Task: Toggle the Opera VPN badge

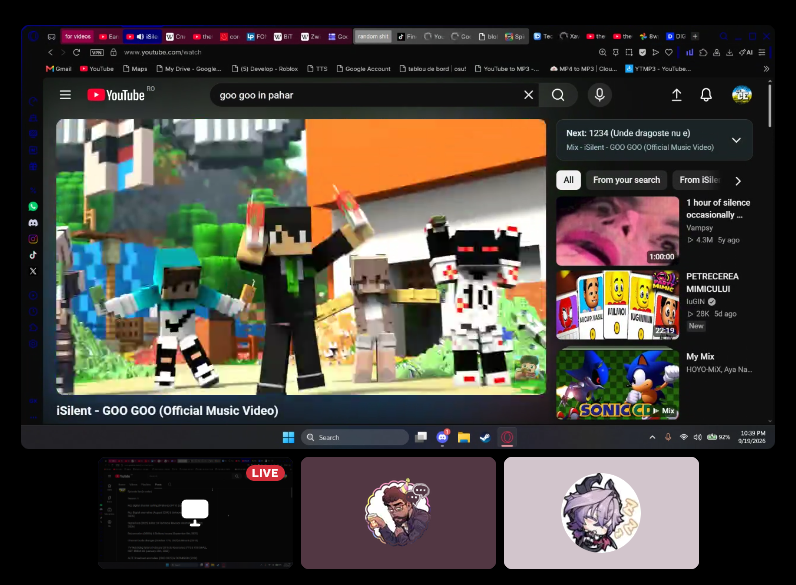Action: coord(96,52)
